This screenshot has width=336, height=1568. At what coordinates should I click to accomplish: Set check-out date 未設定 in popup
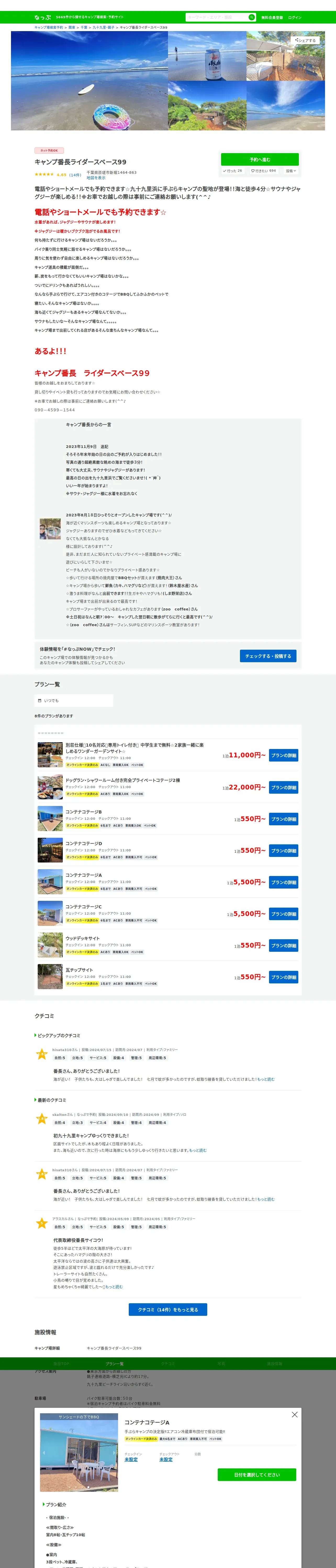tap(166, 1460)
